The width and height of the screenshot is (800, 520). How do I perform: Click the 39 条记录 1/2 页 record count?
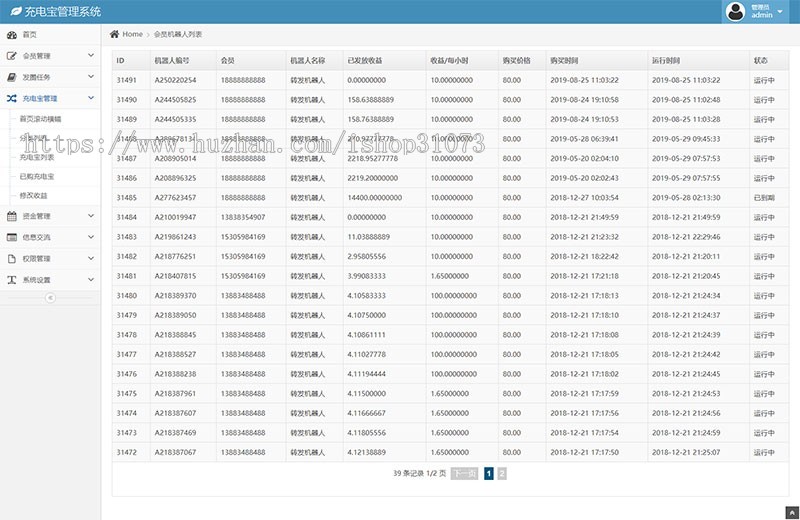pyautogui.click(x=419, y=474)
